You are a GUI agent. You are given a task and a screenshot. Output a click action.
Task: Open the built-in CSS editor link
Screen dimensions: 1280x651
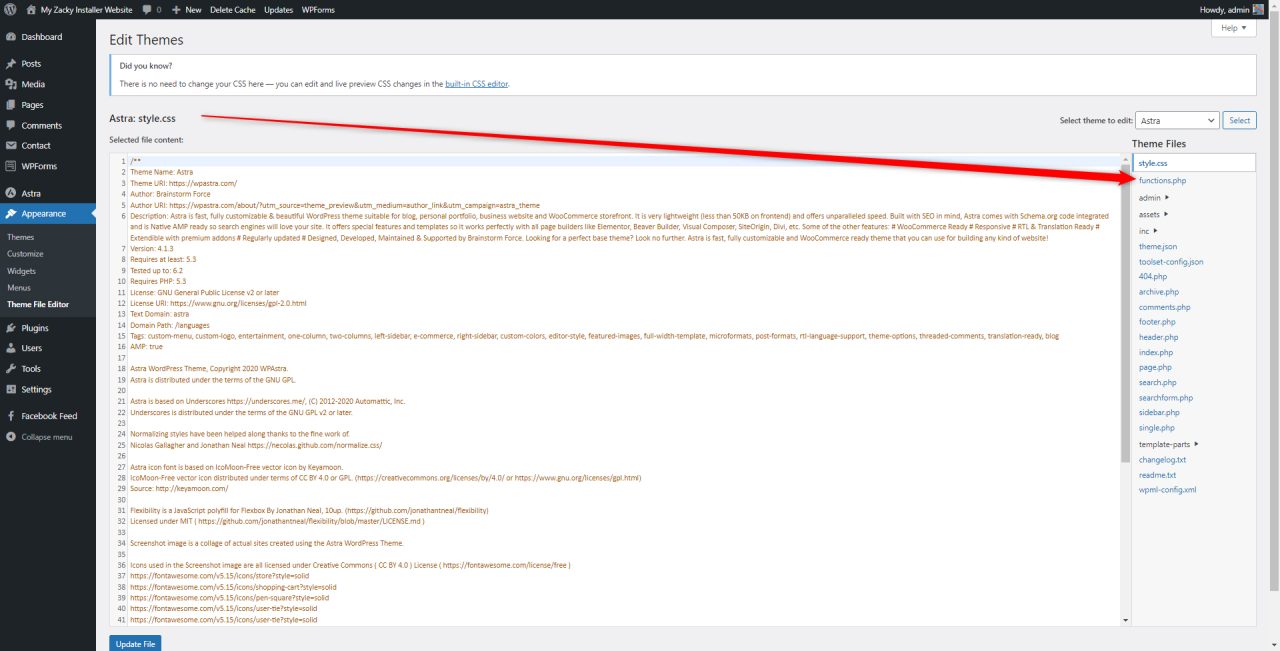pyautogui.click(x=477, y=82)
